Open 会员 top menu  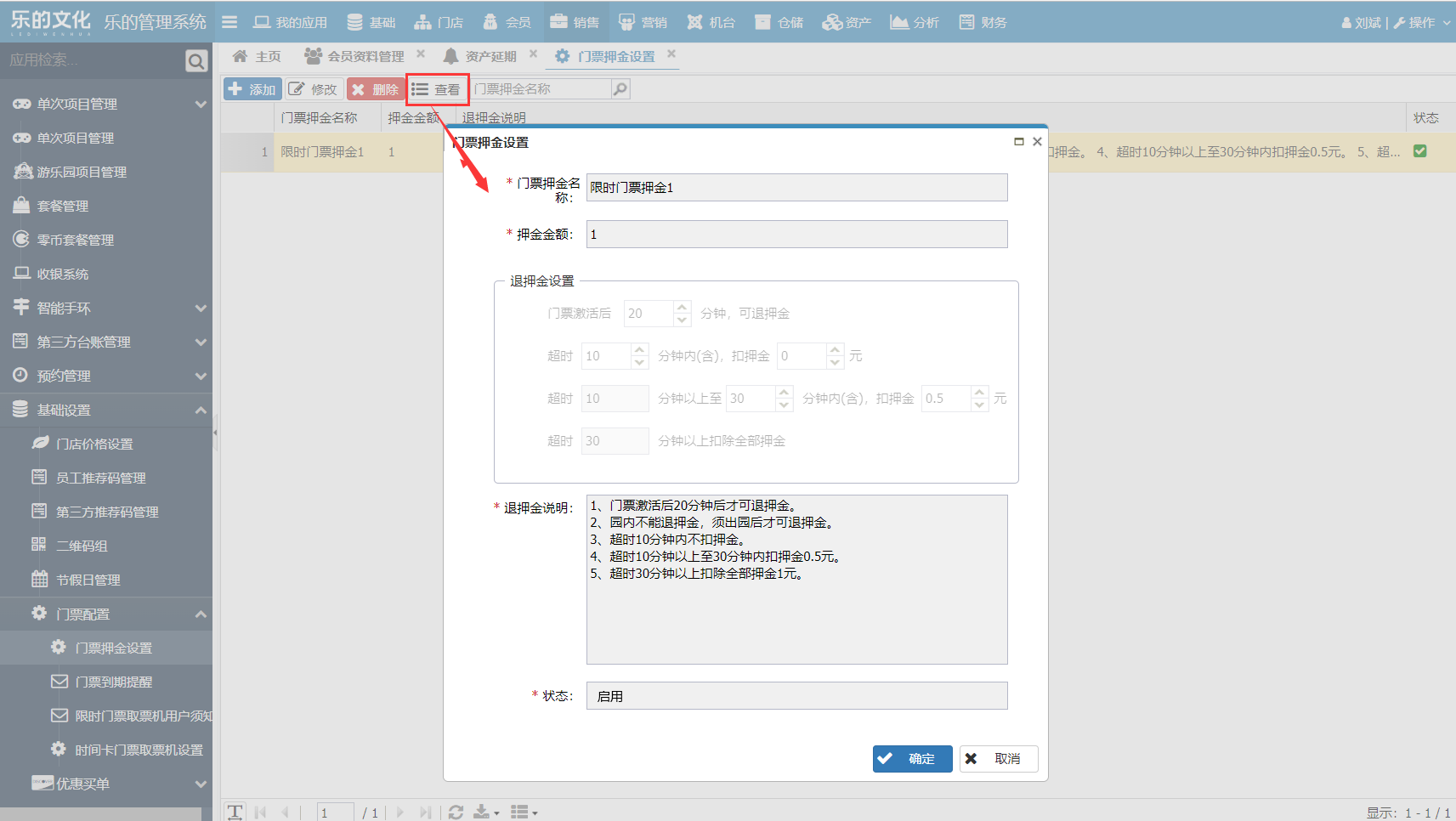(x=507, y=22)
